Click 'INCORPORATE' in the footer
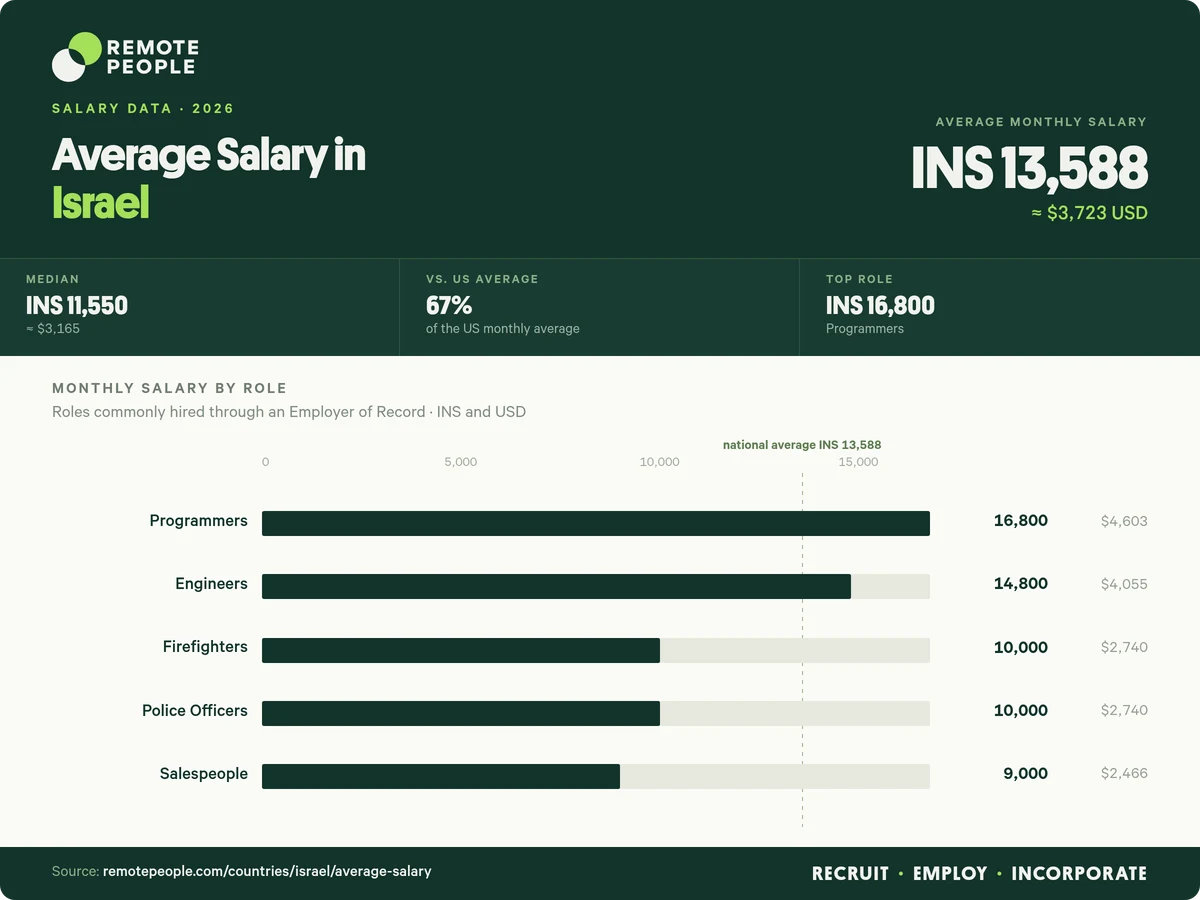This screenshot has width=1200, height=900. point(1079,874)
